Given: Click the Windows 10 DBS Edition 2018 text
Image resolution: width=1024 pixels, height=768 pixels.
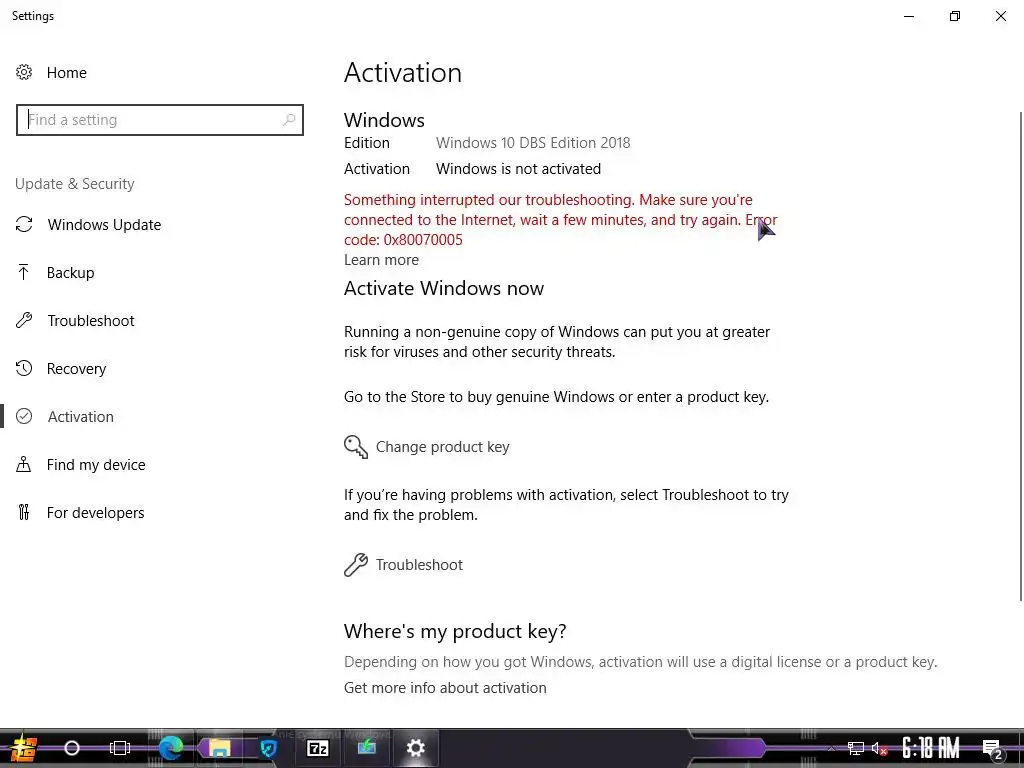Looking at the screenshot, I should pyautogui.click(x=533, y=143).
